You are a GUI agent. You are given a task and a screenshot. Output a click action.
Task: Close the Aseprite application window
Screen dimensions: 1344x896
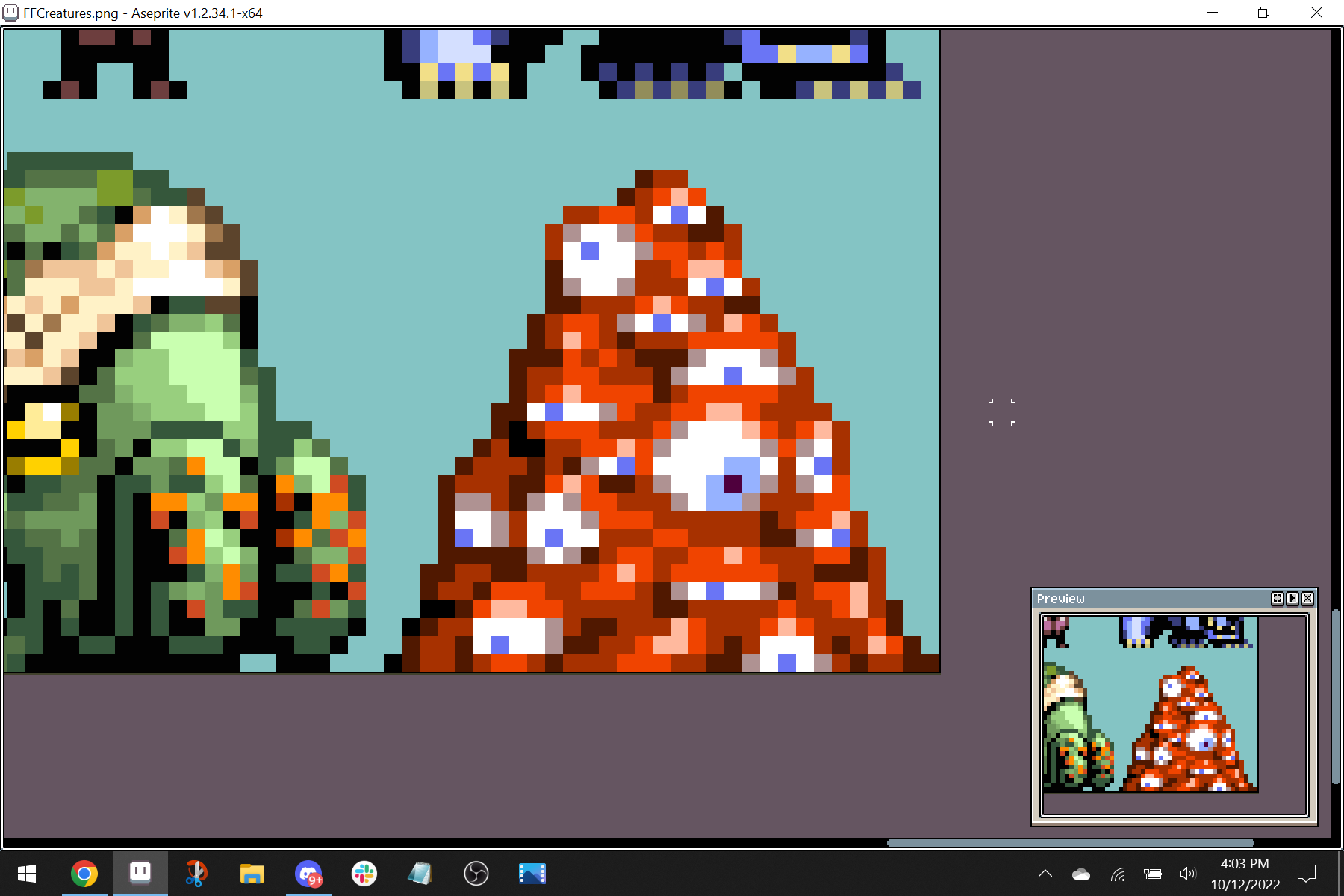tap(1316, 13)
